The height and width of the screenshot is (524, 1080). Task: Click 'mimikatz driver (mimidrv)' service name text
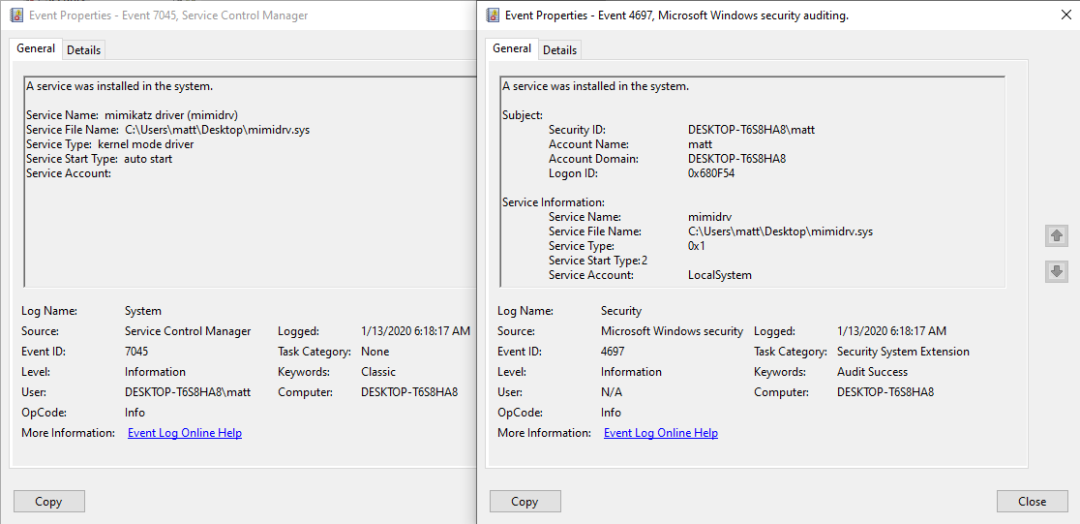[x=172, y=115]
